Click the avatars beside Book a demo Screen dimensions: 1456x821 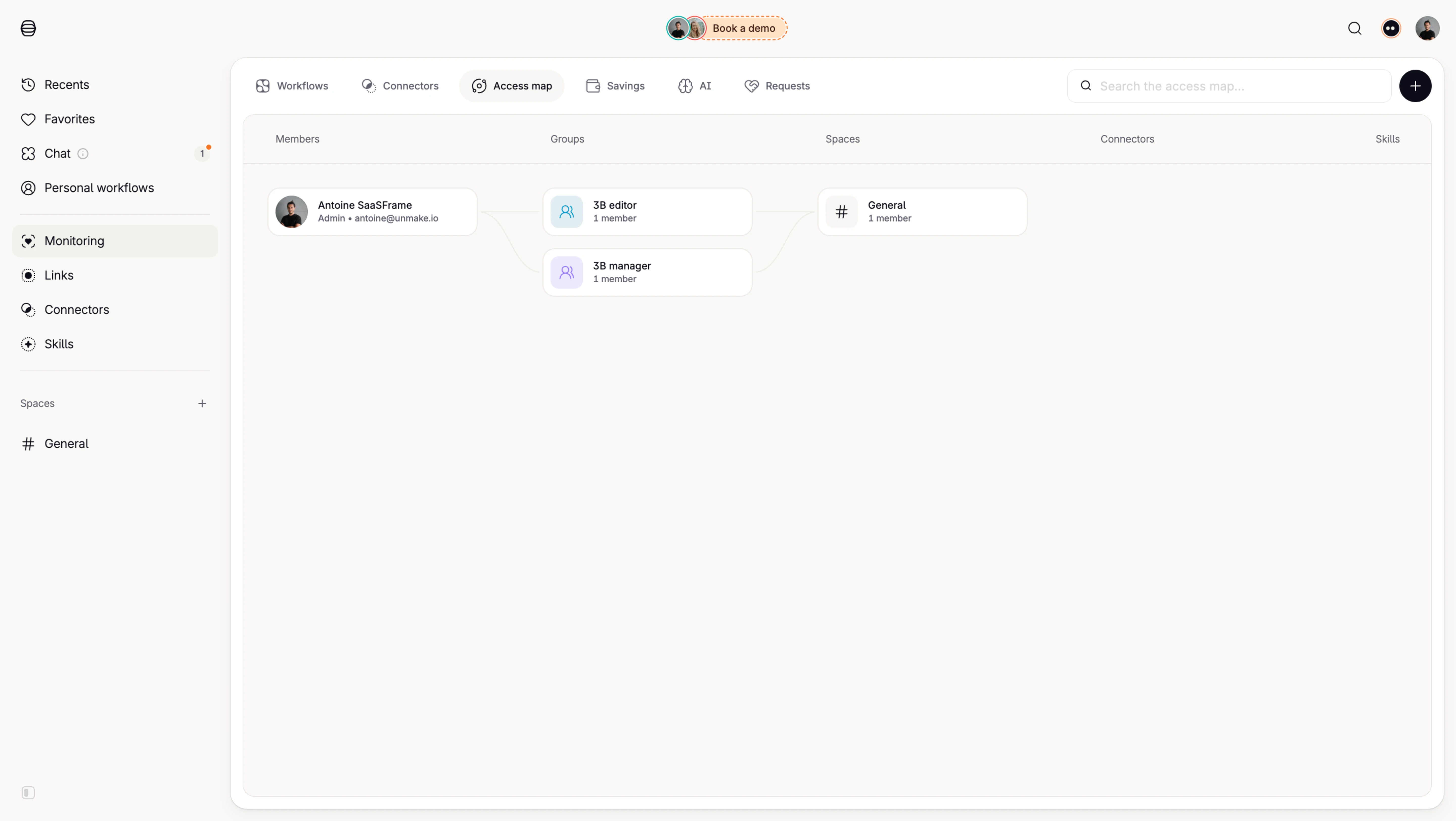coord(686,28)
